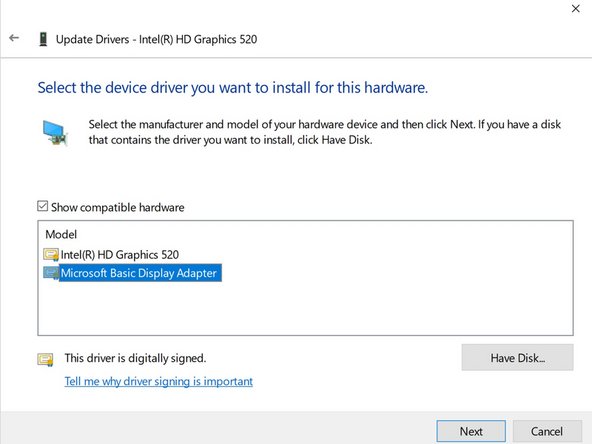This screenshot has height=444, width=592.
Task: Select Microsoft Basic Display Adapter model
Action: pos(139,273)
